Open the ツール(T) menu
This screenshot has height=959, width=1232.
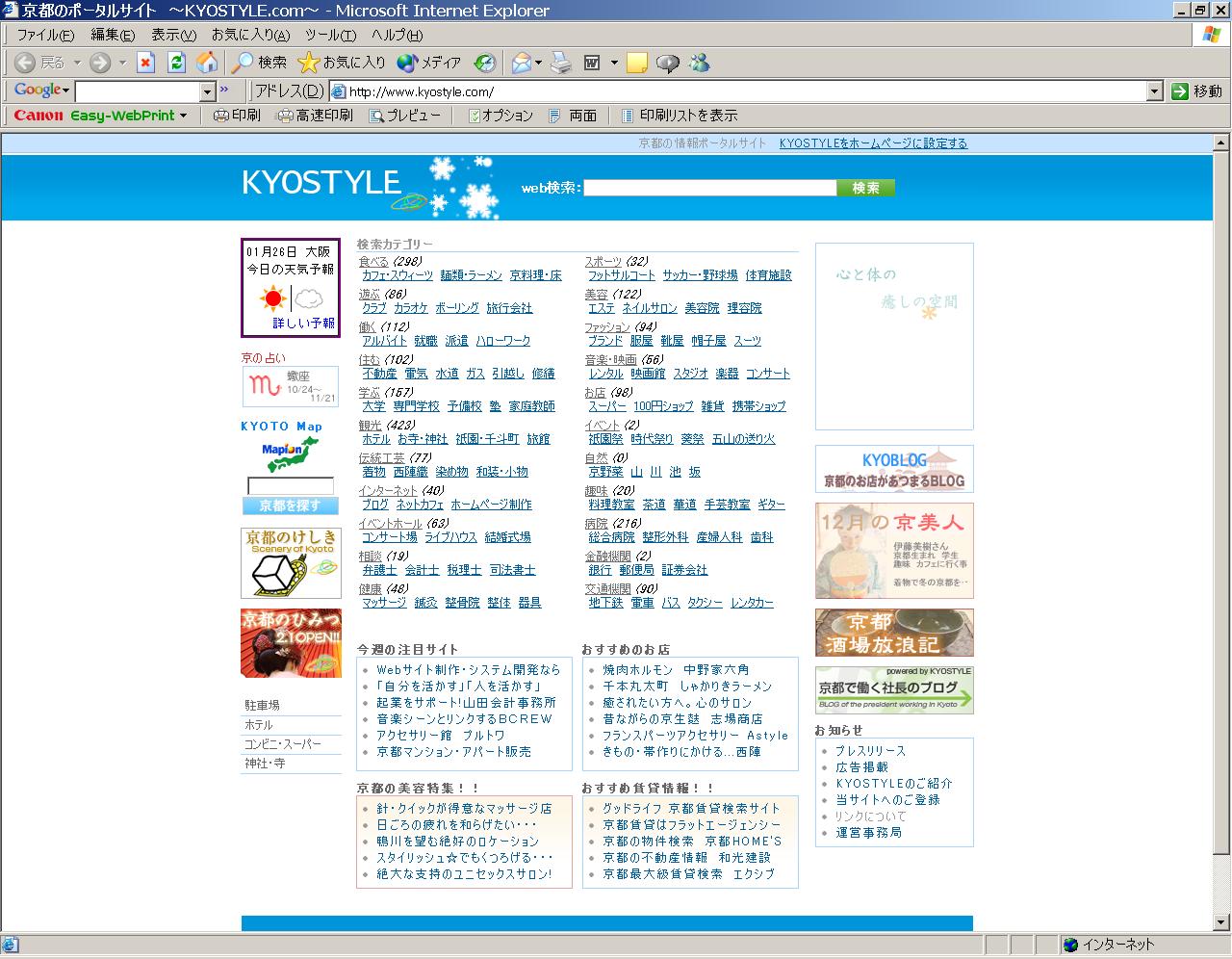(330, 36)
